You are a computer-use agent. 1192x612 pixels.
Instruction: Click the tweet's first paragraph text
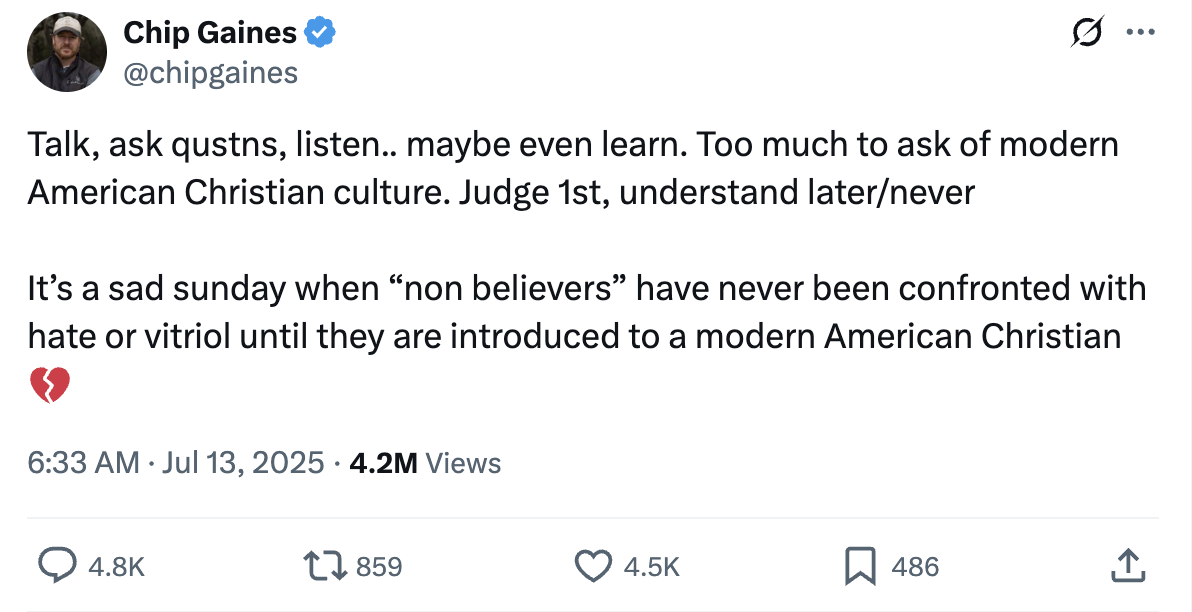click(572, 168)
